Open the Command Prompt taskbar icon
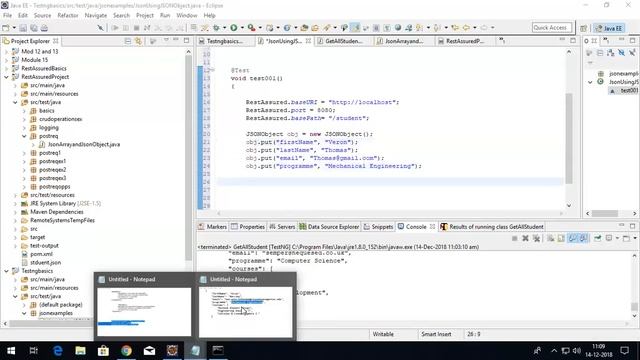Viewport: 640px width, 360px height. pos(218,351)
